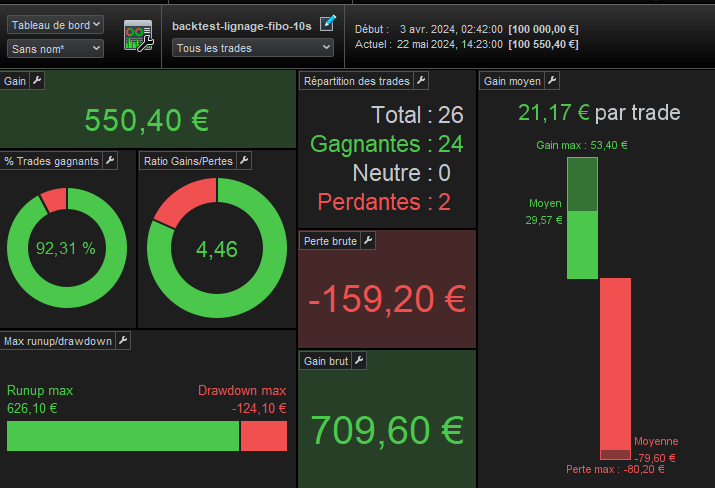This screenshot has width=715, height=488.
Task: Select the Max runup/drawdown panel title
Action: (x=58, y=341)
